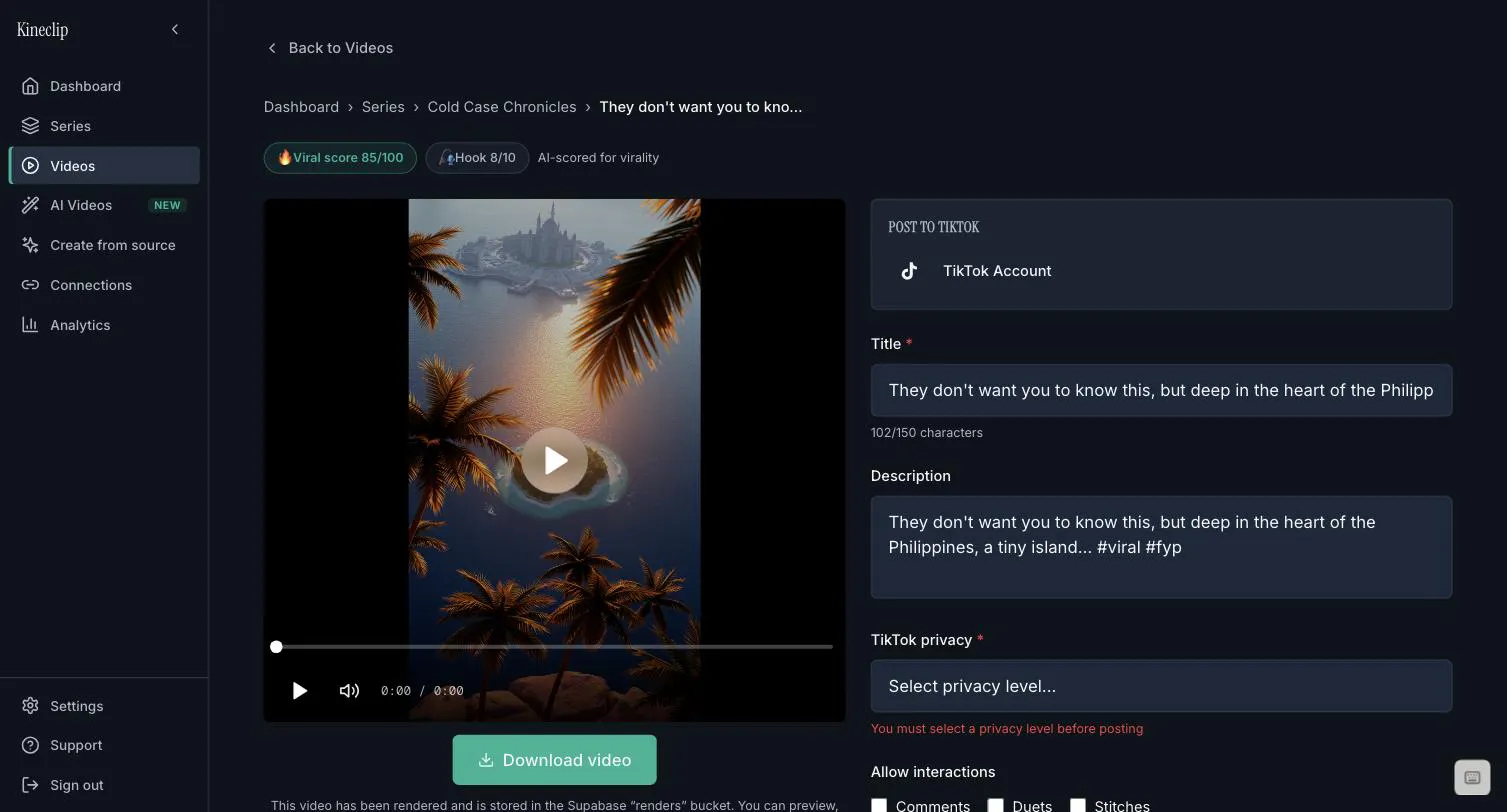
Task: Click the video seek bar handle
Action: 276,647
